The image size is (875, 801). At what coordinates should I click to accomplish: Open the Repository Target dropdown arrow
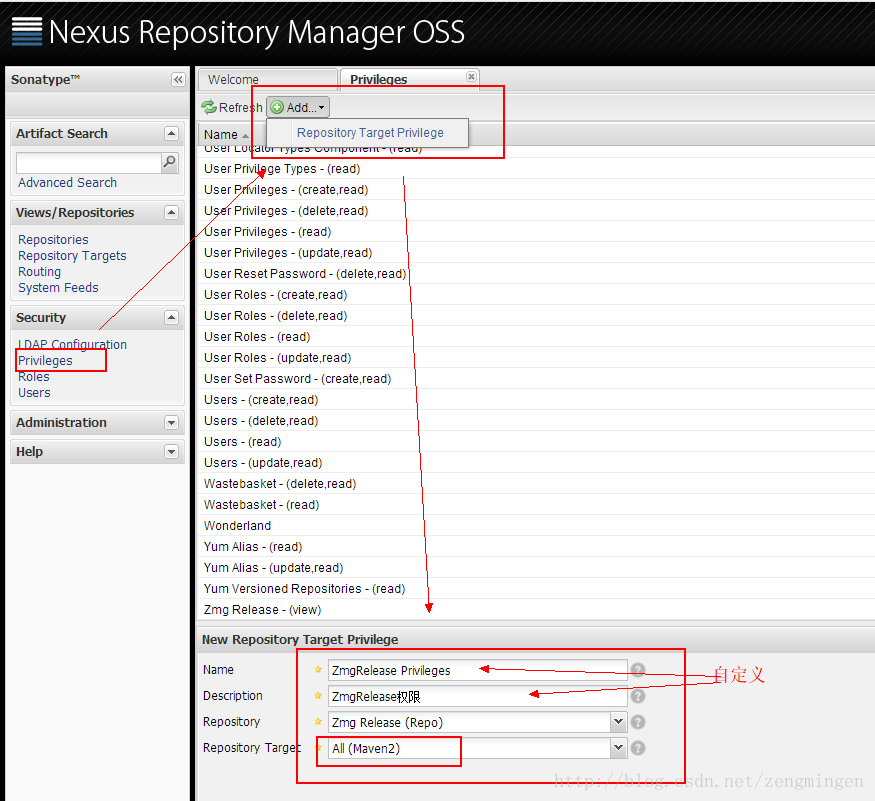[x=618, y=748]
